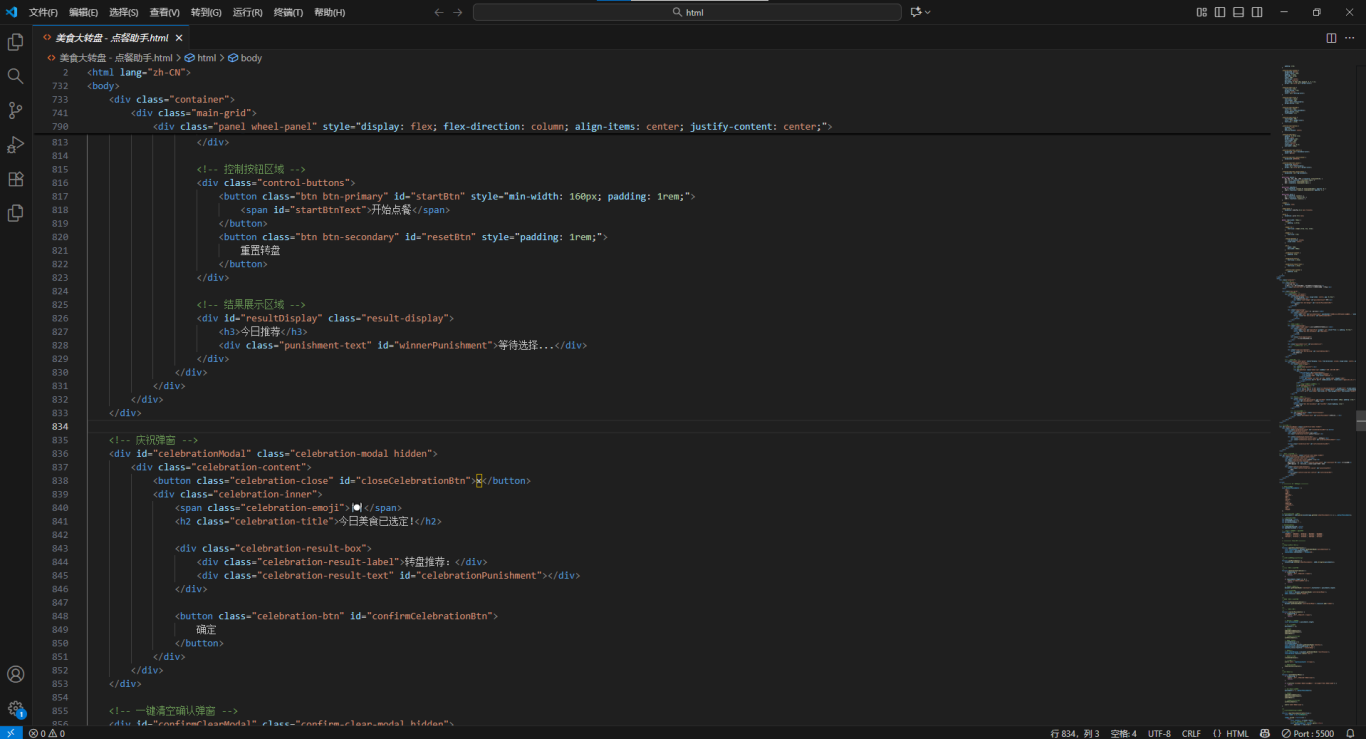Toggle the bottom panel layout button
The height and width of the screenshot is (739, 1366).
tap(1238, 12)
